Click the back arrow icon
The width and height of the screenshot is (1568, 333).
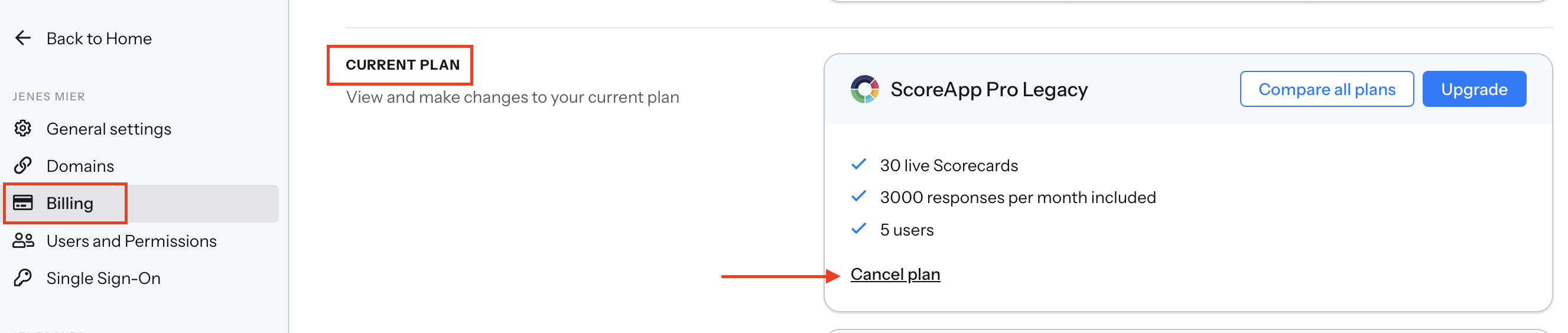click(22, 38)
